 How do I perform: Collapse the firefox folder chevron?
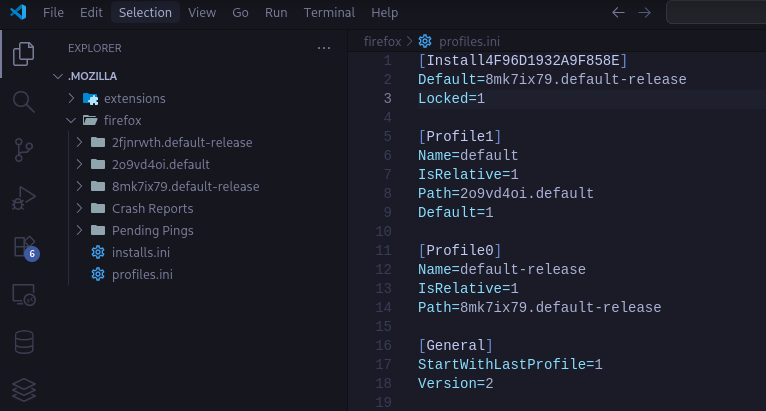pos(71,120)
